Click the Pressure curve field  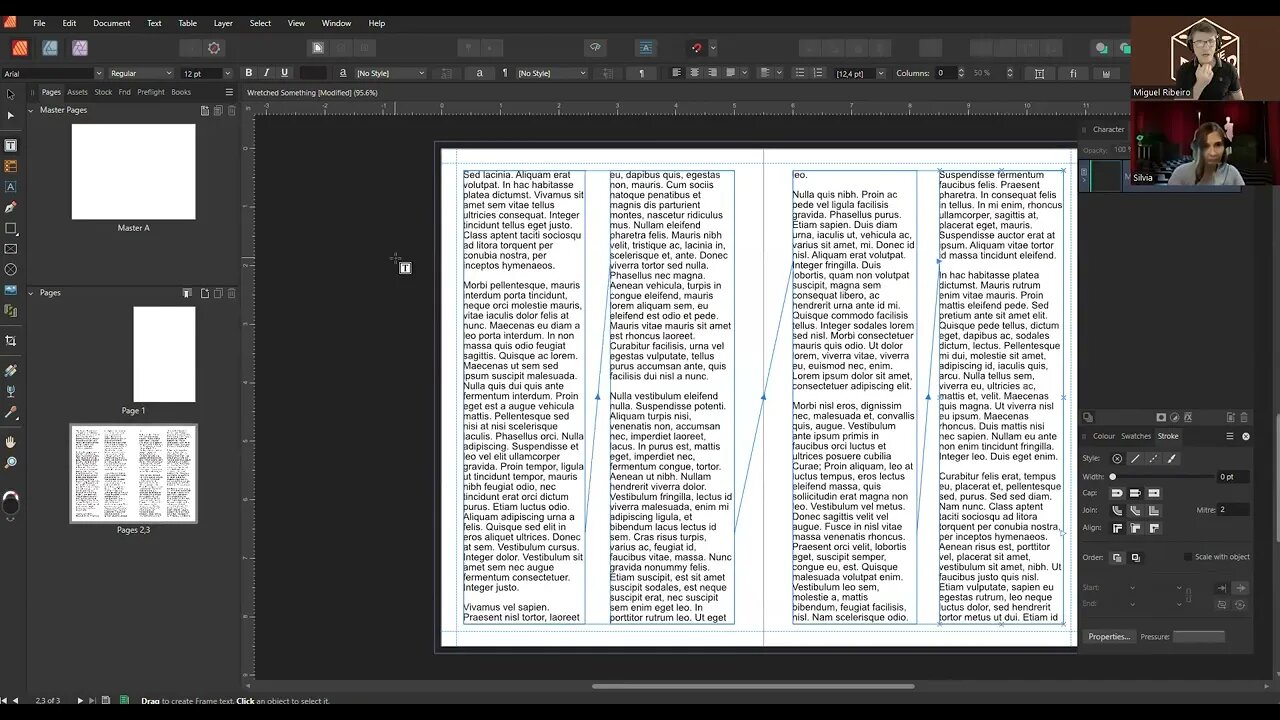tap(1198, 636)
